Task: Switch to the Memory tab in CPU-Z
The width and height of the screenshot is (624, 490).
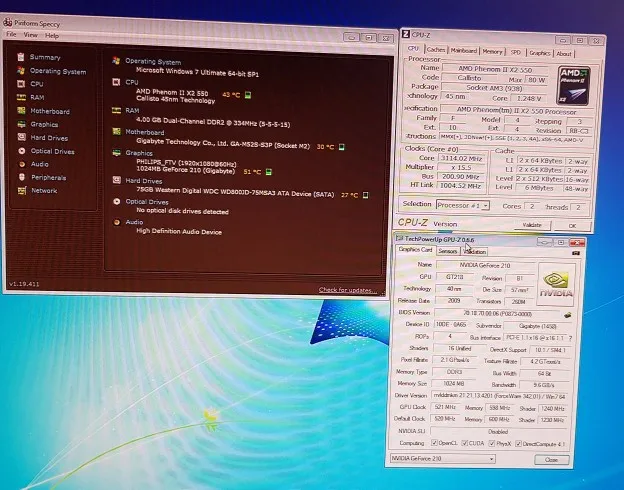Action: pyautogui.click(x=492, y=51)
